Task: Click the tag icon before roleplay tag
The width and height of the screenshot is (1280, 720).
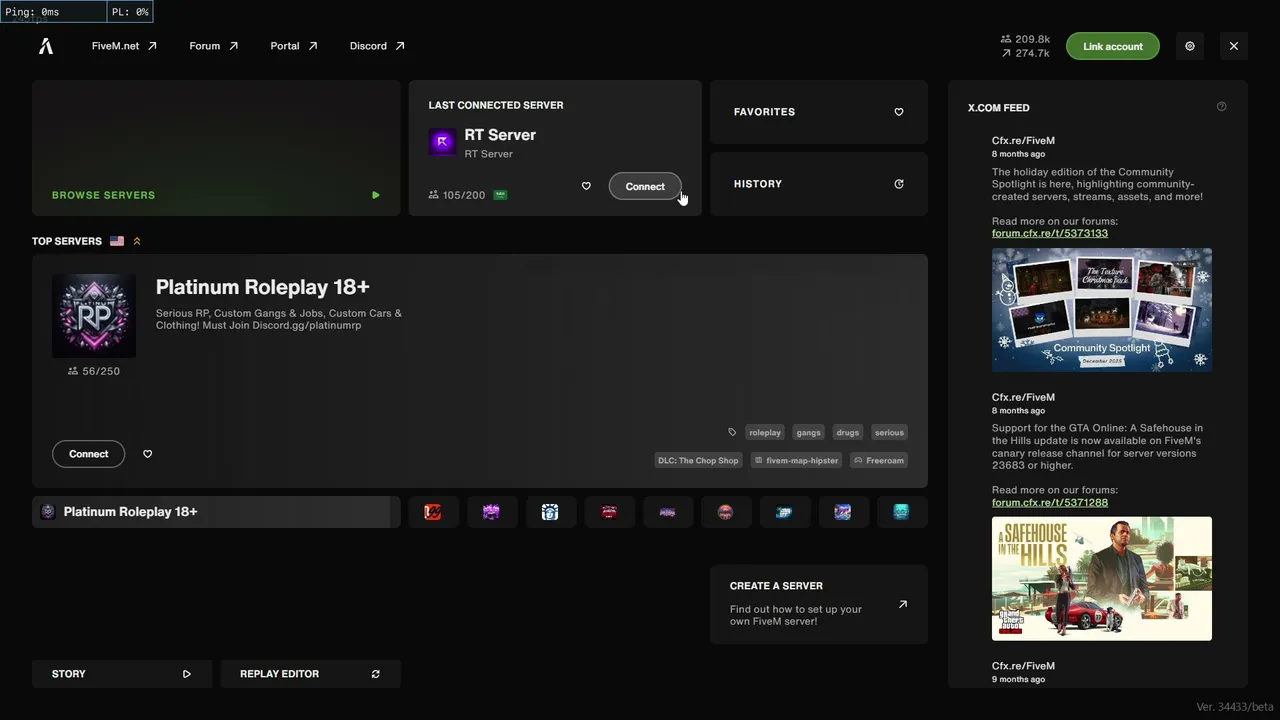Action: point(732,432)
